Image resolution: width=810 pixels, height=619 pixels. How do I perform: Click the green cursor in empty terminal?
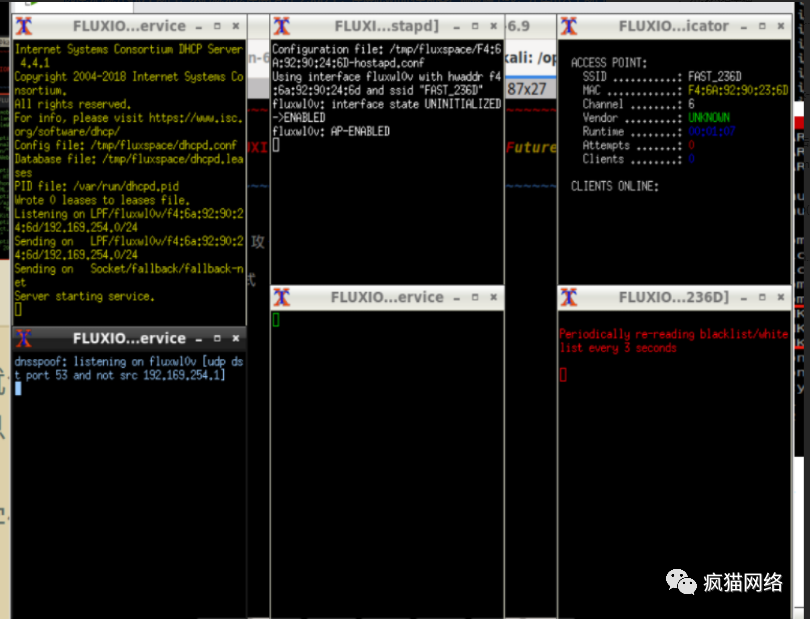276,320
